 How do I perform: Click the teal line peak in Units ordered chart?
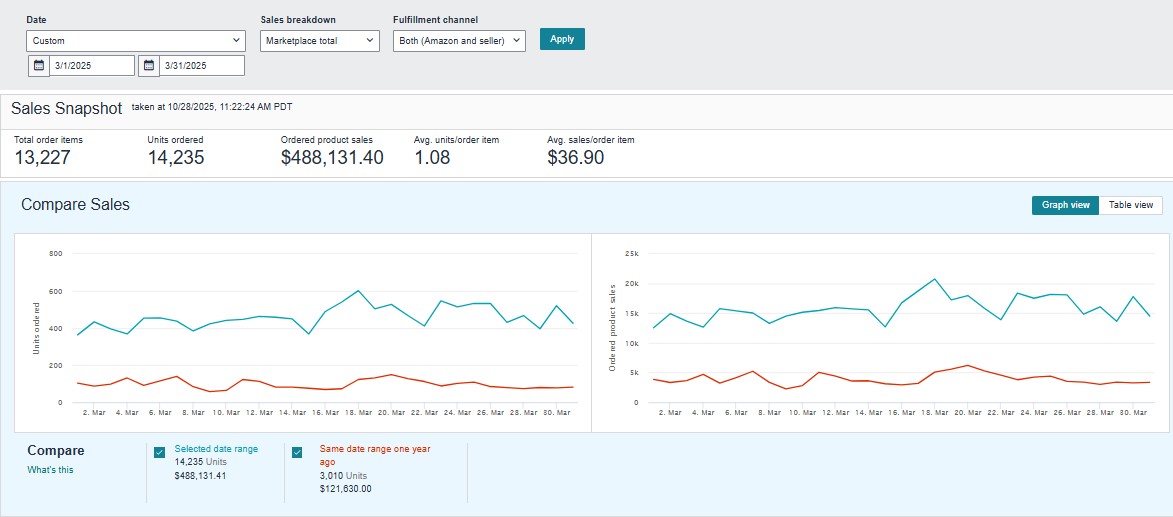358,291
